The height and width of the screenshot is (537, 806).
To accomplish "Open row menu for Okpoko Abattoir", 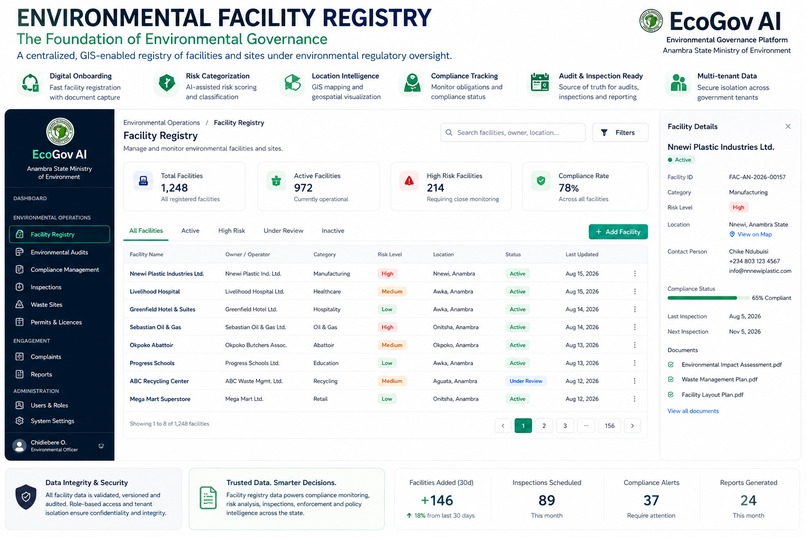I will point(635,345).
